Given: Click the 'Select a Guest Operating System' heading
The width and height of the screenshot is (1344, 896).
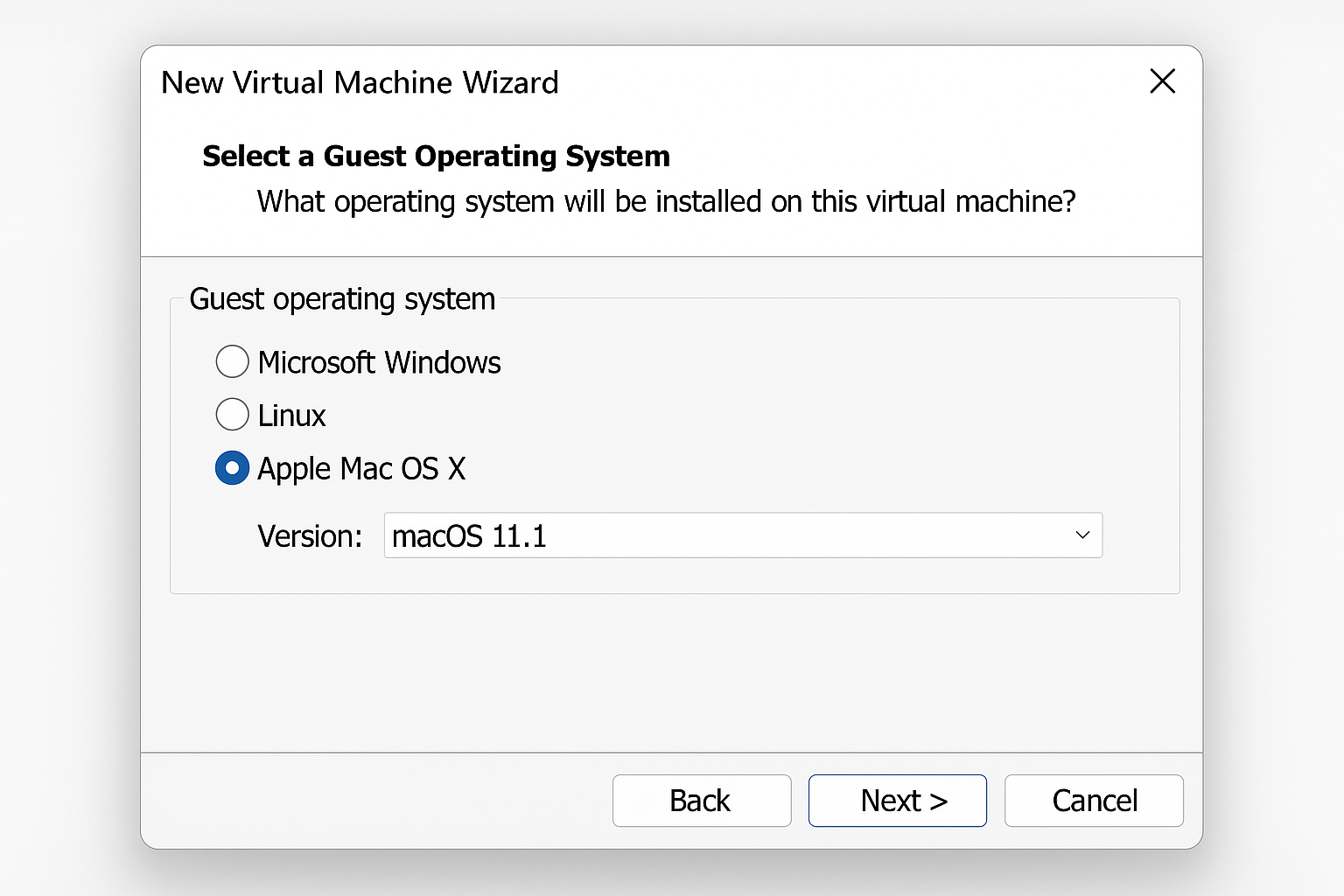Looking at the screenshot, I should (436, 156).
